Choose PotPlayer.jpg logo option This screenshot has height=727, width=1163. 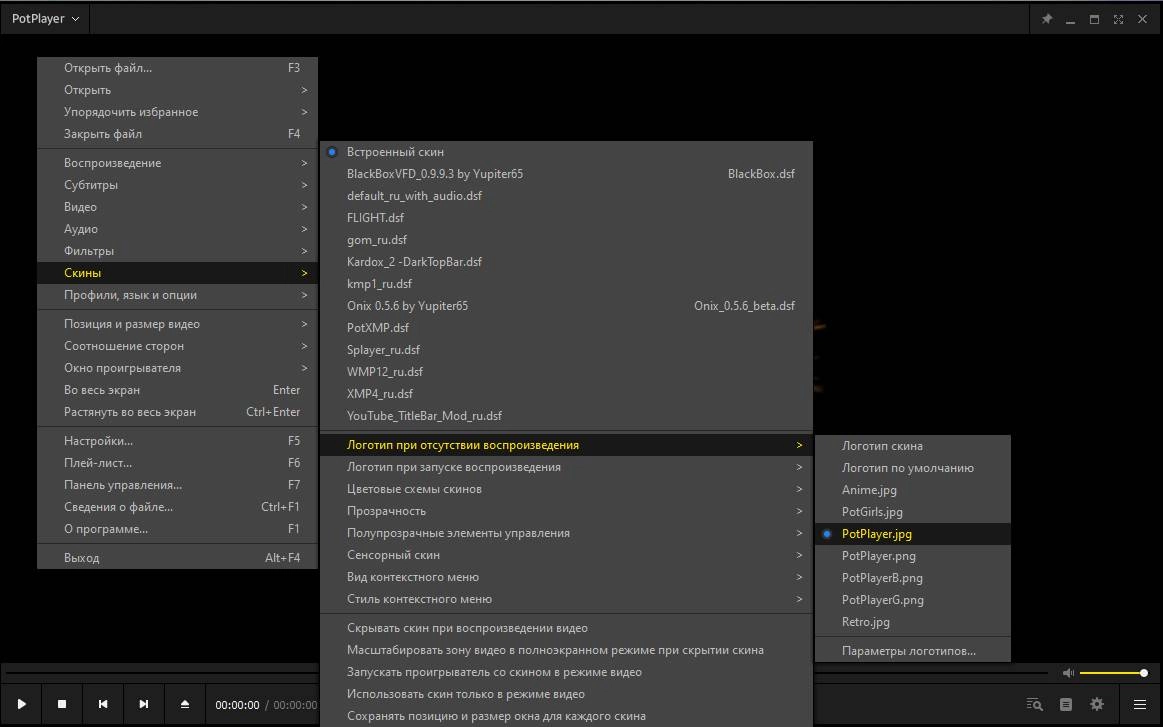[913, 533]
